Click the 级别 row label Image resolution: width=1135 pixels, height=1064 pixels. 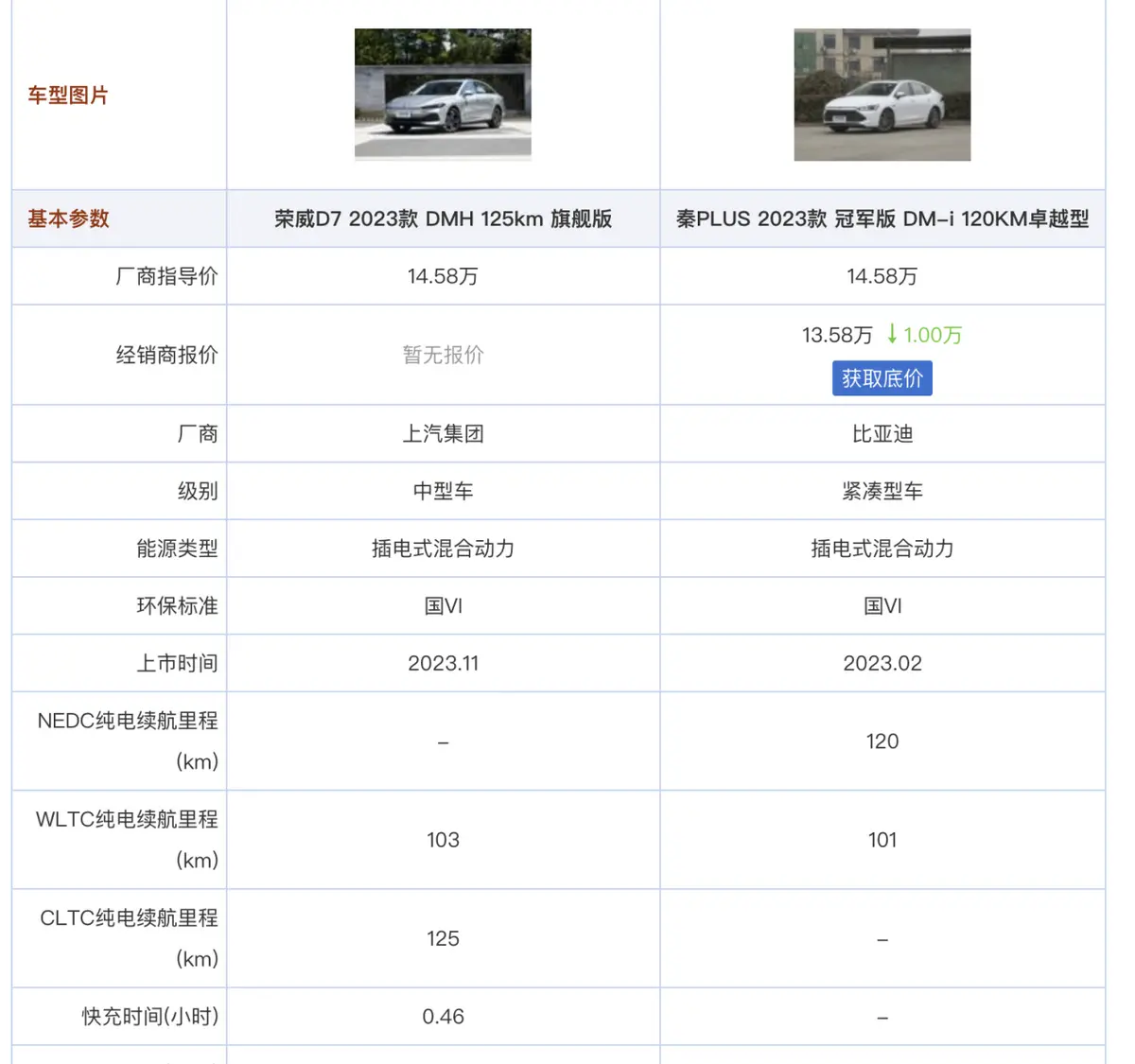(198, 491)
